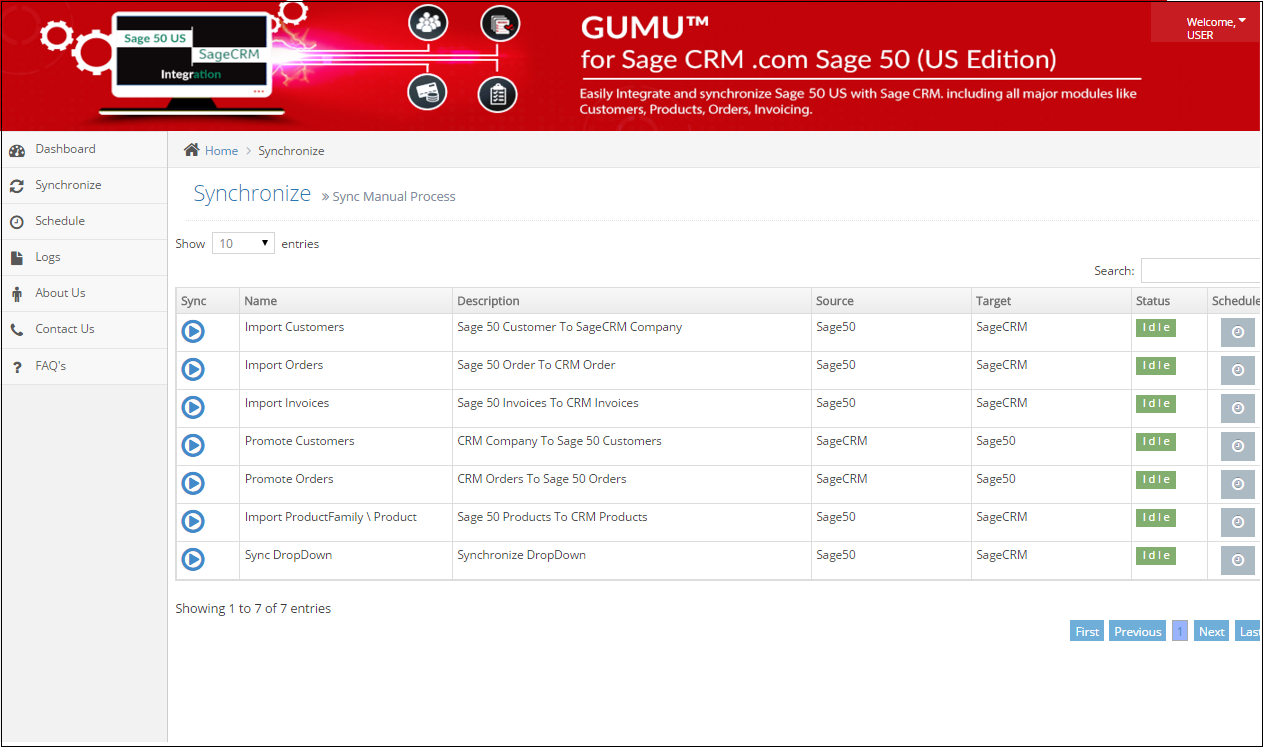Open schedule clock for Import Customers
Image resolution: width=1269 pixels, height=748 pixels.
[x=1237, y=332]
